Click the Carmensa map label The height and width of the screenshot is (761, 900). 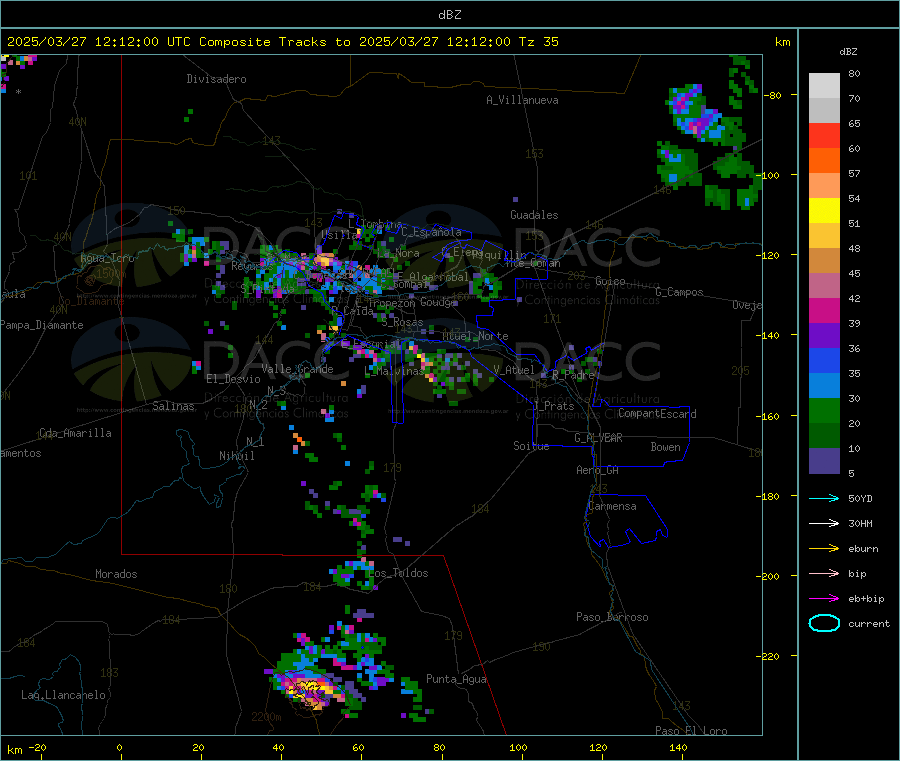coord(612,506)
